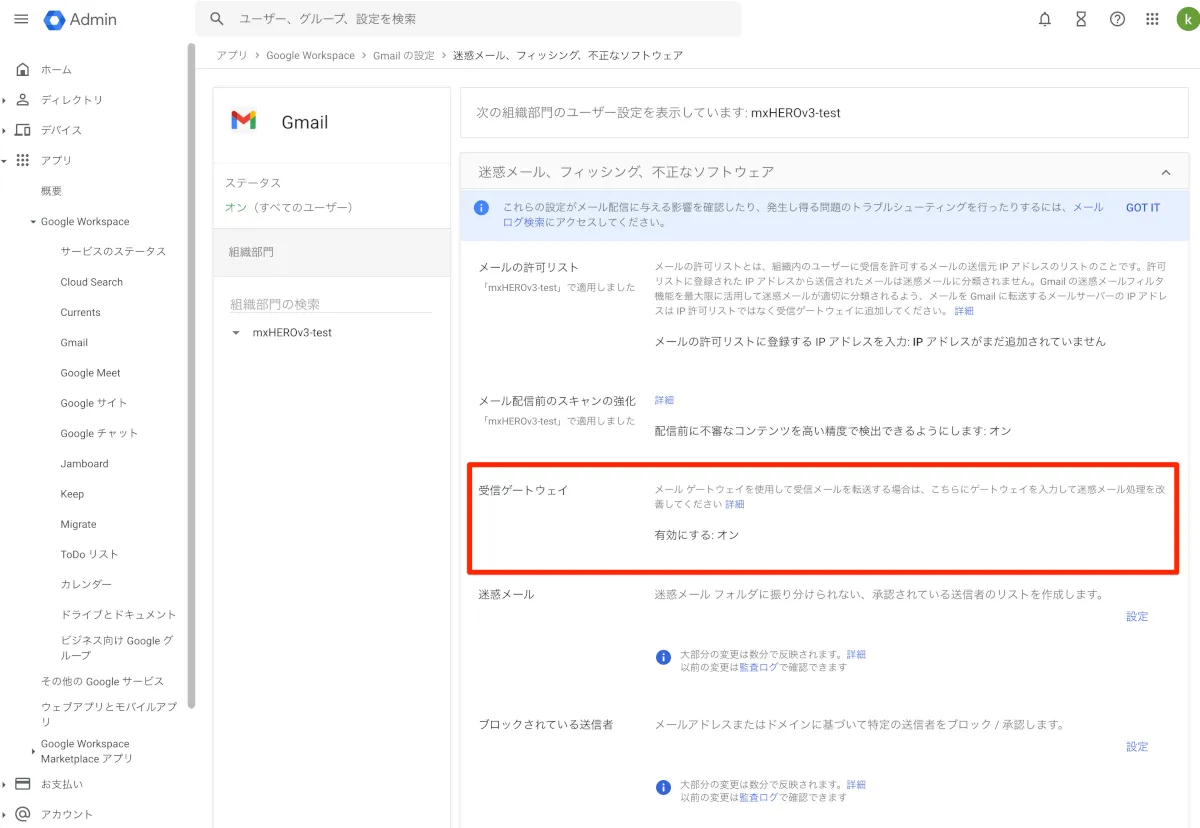Open Cloud Search in sidebar
Screen dimensions: 1200x828
click(x=91, y=282)
